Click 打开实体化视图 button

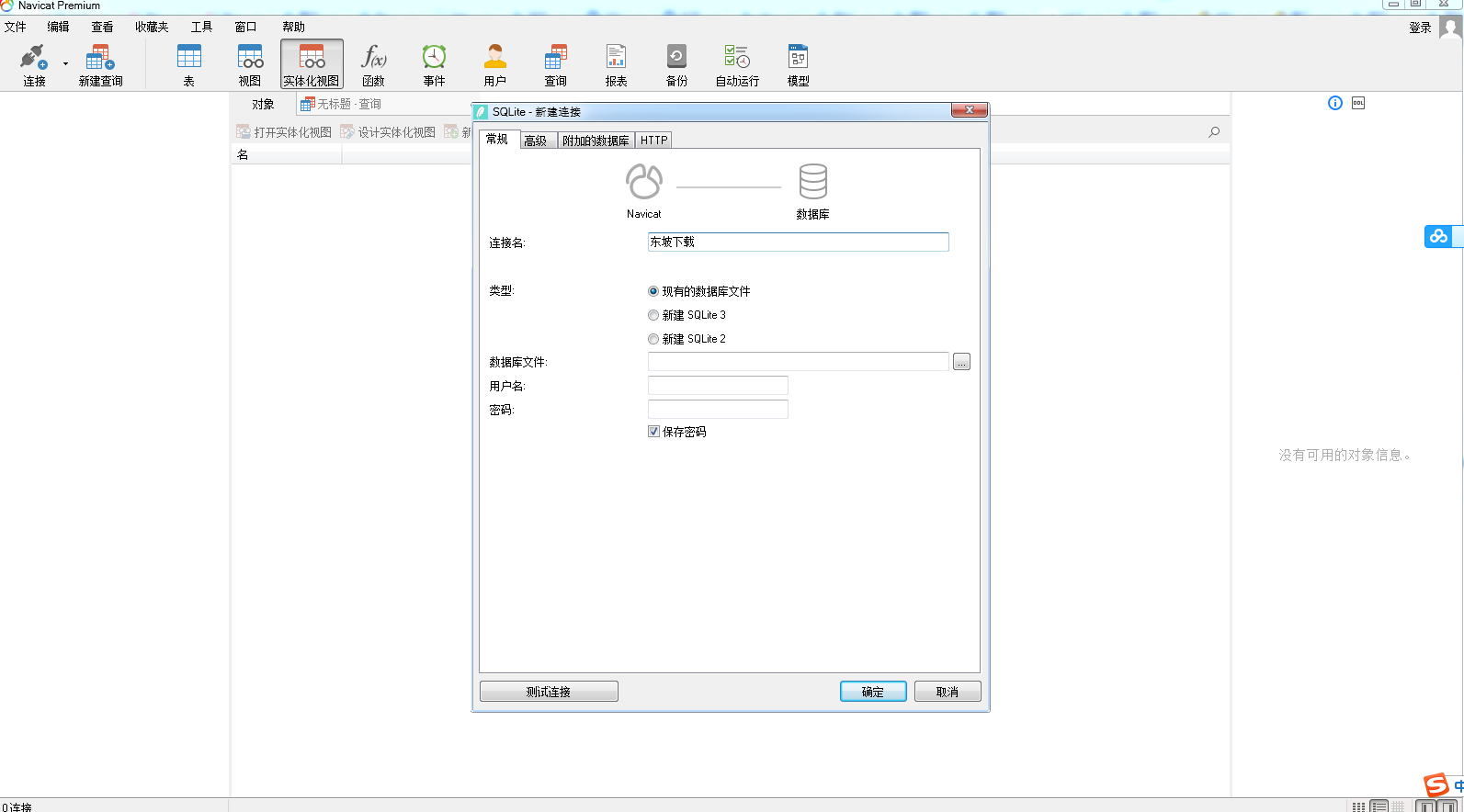[x=284, y=132]
